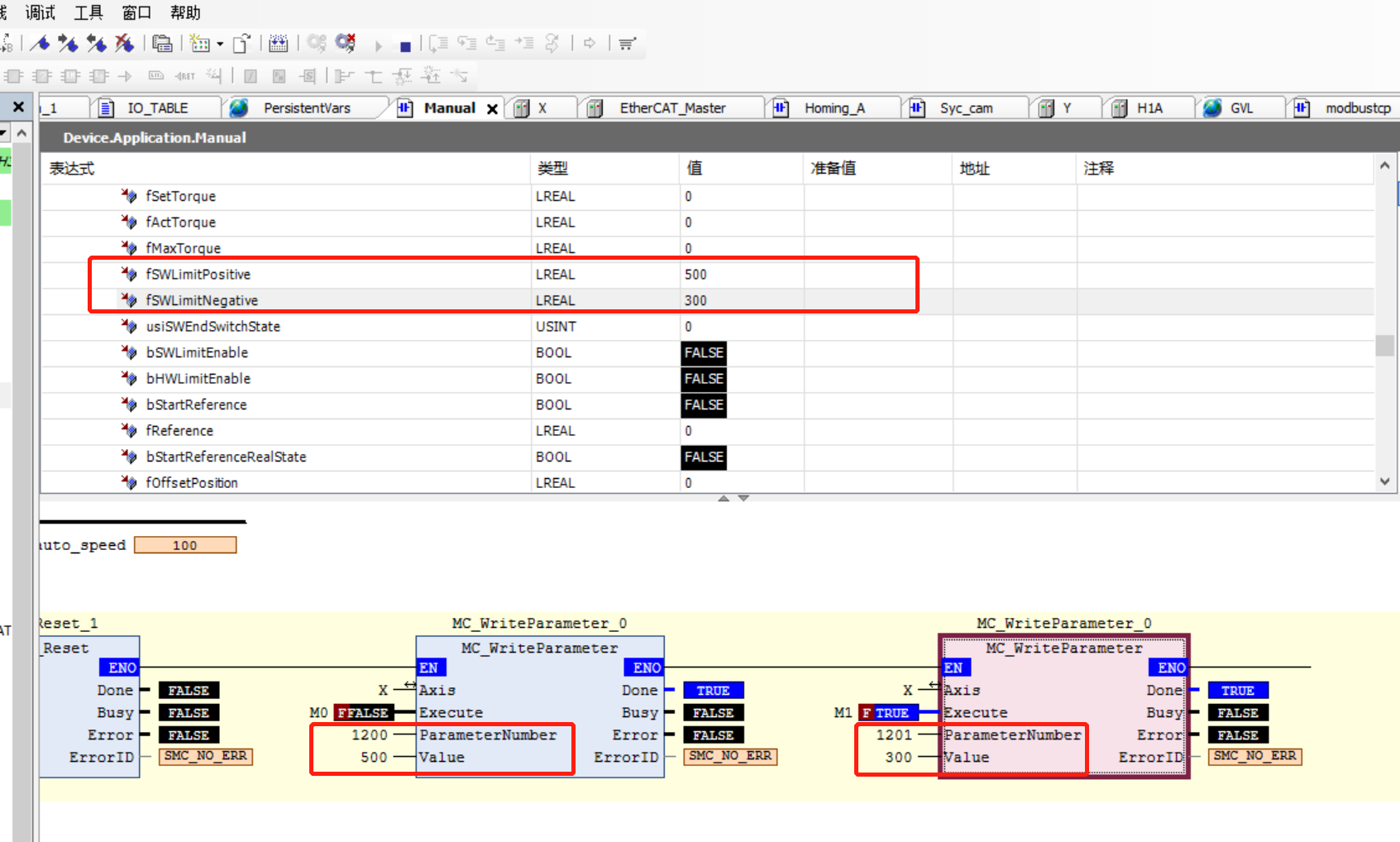This screenshot has width=1400, height=842.
Task: Select ParameterNumber 1201 input value
Action: pyautogui.click(x=894, y=735)
